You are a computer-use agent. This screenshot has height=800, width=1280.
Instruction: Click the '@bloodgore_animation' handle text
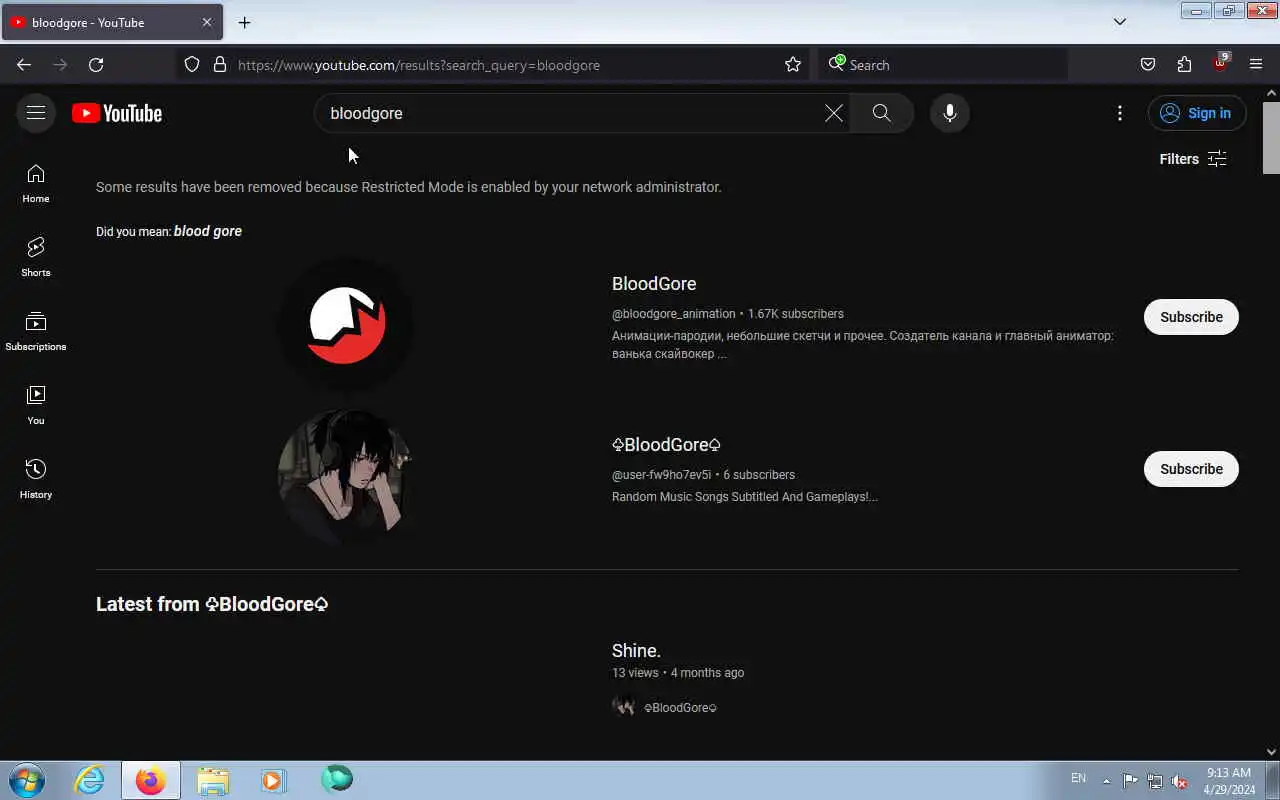click(x=673, y=314)
